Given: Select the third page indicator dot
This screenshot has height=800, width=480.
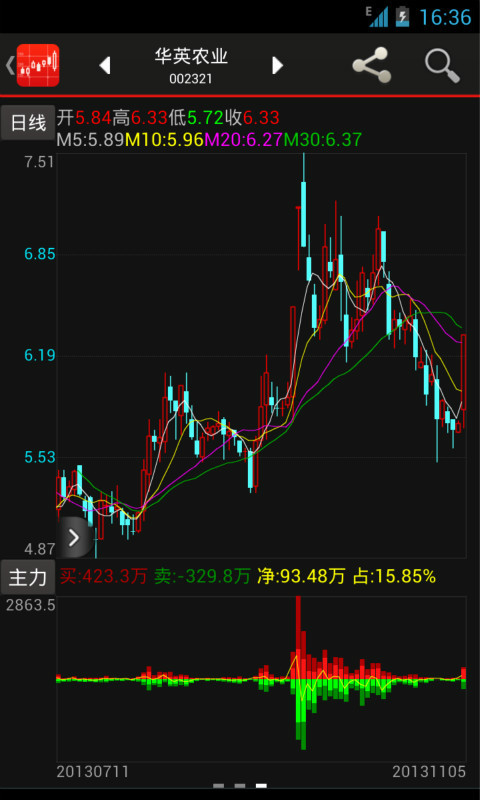Looking at the screenshot, I should 261,786.
